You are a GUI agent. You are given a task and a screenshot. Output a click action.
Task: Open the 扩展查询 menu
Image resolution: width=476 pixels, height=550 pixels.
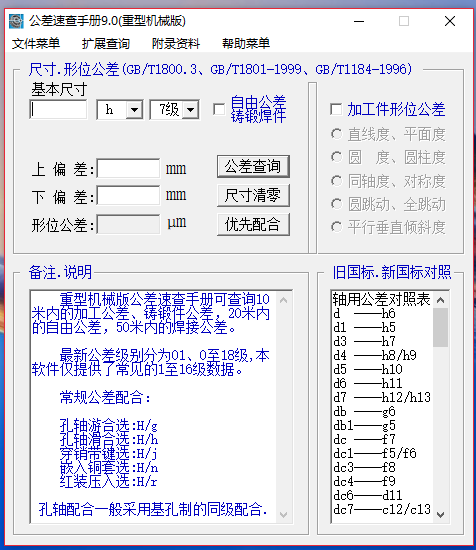coord(106,43)
